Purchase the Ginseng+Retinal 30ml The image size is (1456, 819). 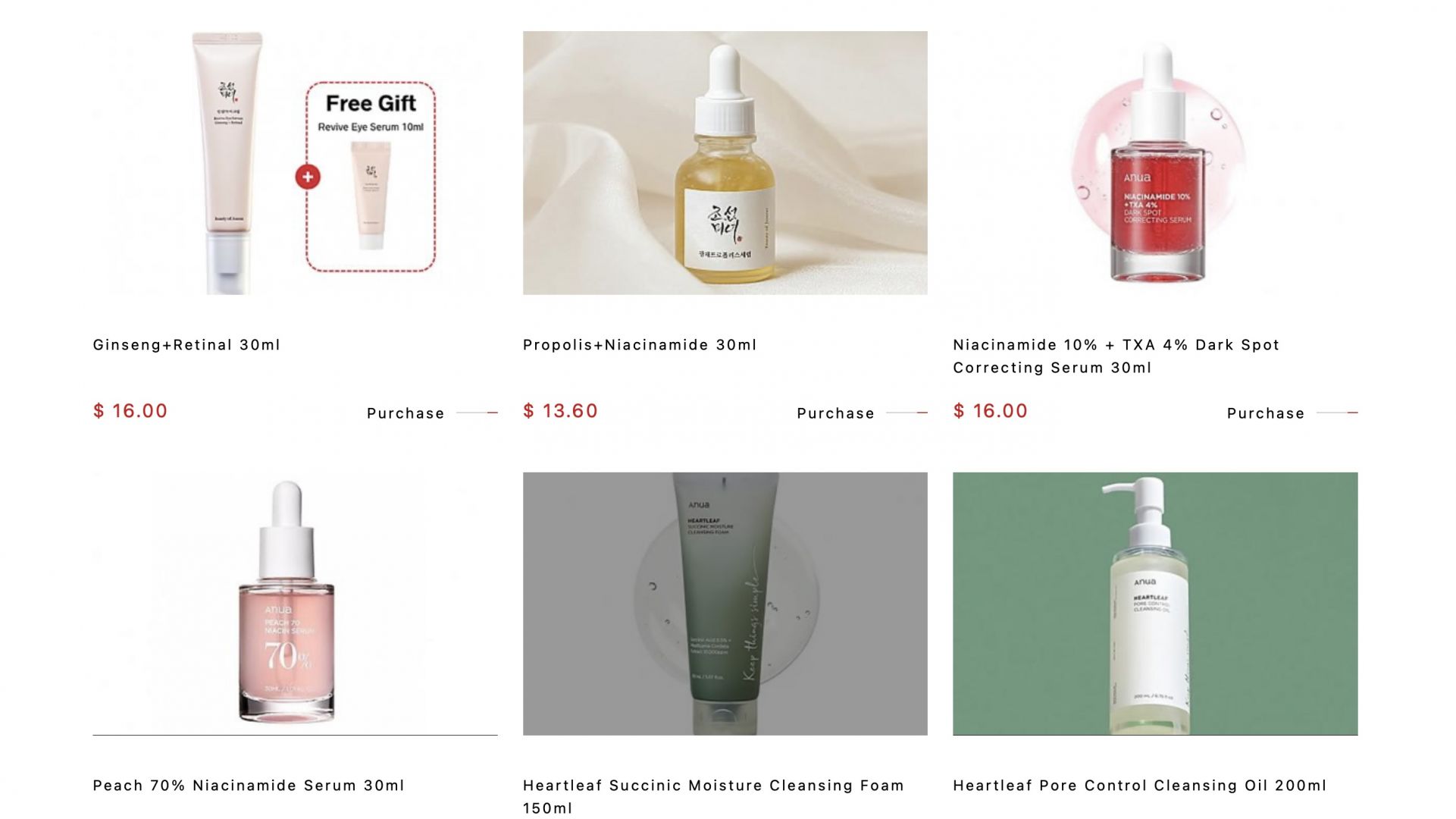405,413
